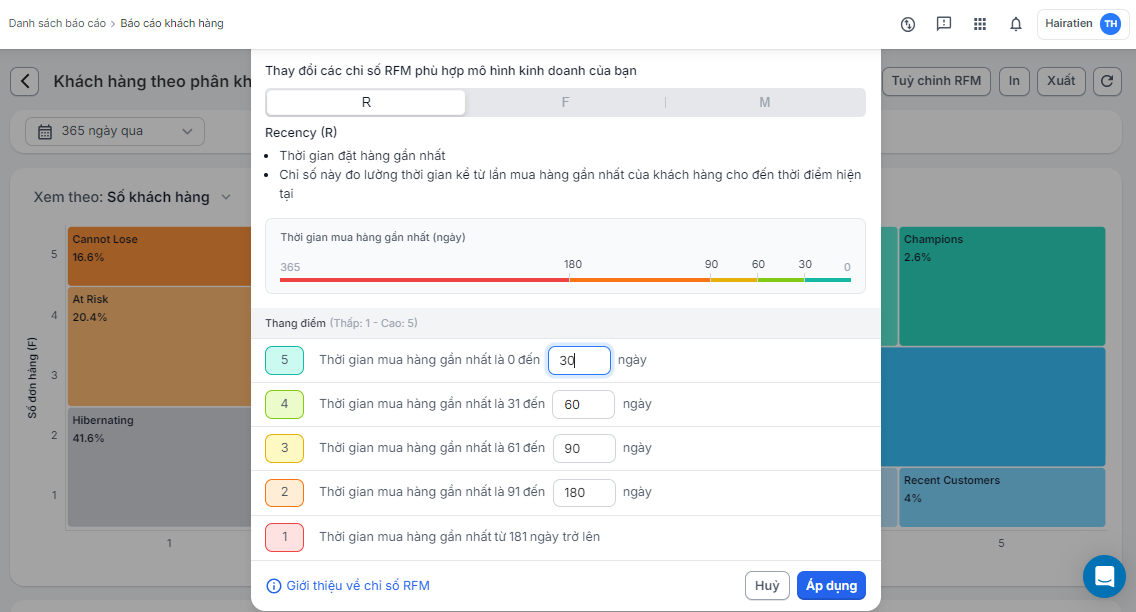This screenshot has width=1136, height=612.
Task: Open the notifications bell
Action: (1016, 24)
